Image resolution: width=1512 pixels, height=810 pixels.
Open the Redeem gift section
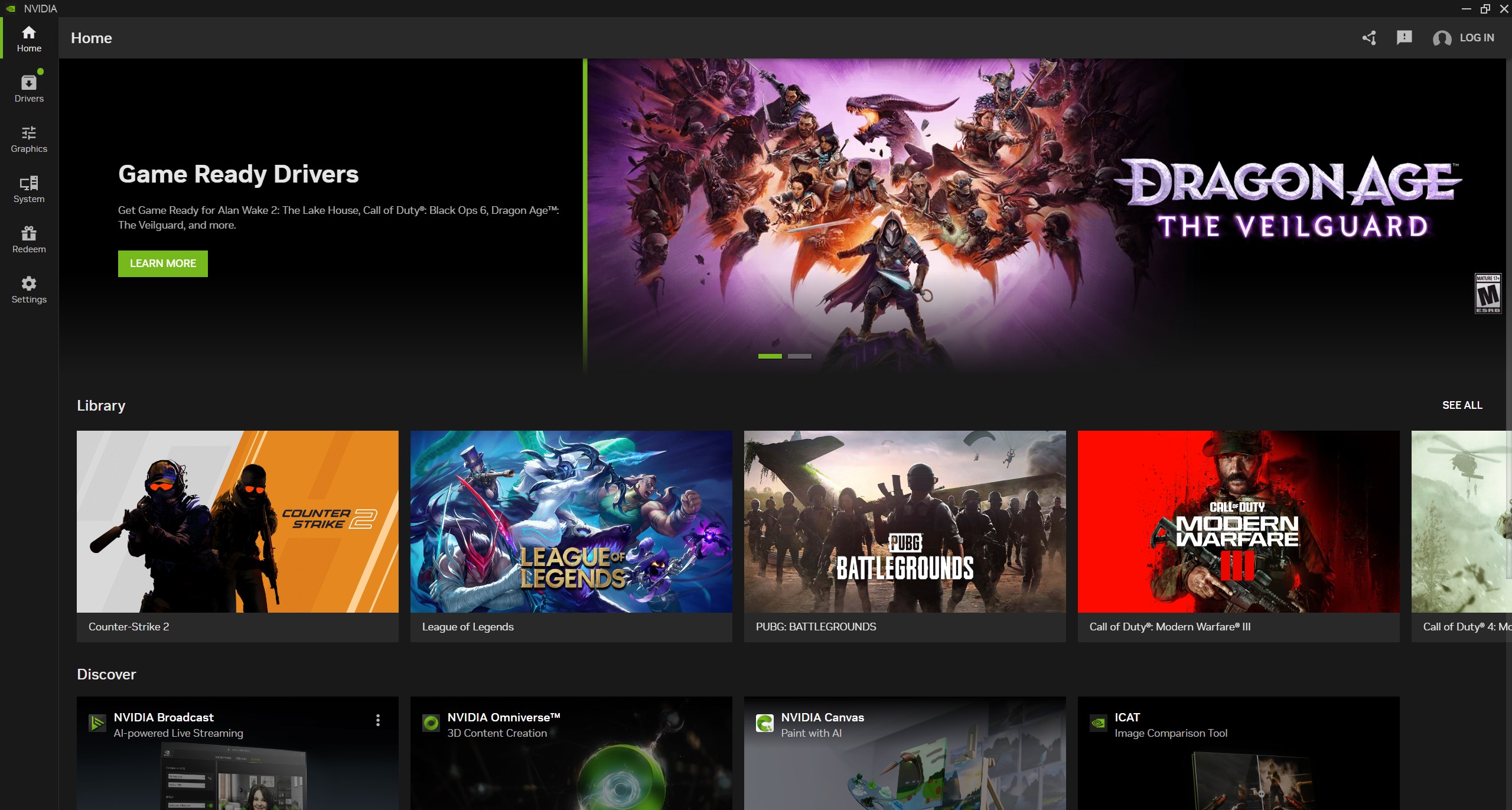[29, 239]
